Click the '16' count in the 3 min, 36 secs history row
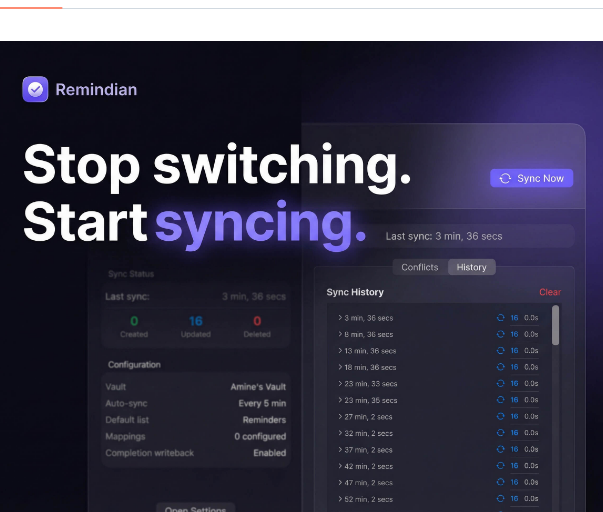 [514, 318]
